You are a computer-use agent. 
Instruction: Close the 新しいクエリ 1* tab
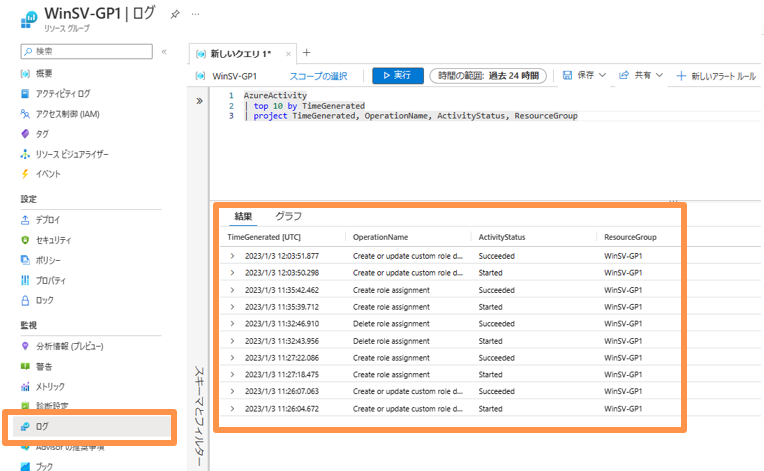(x=288, y=54)
